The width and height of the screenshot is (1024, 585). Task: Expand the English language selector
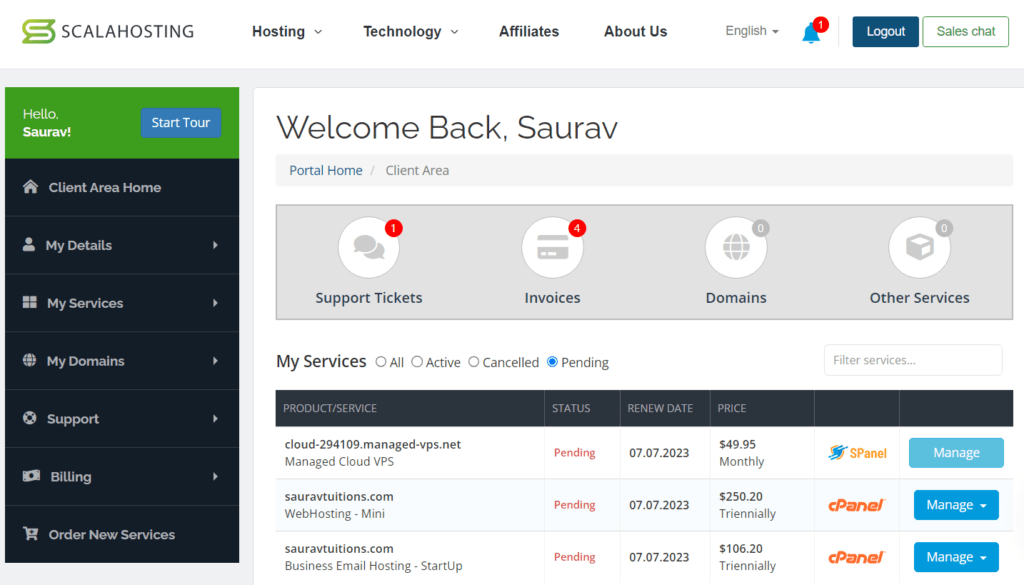(x=750, y=31)
